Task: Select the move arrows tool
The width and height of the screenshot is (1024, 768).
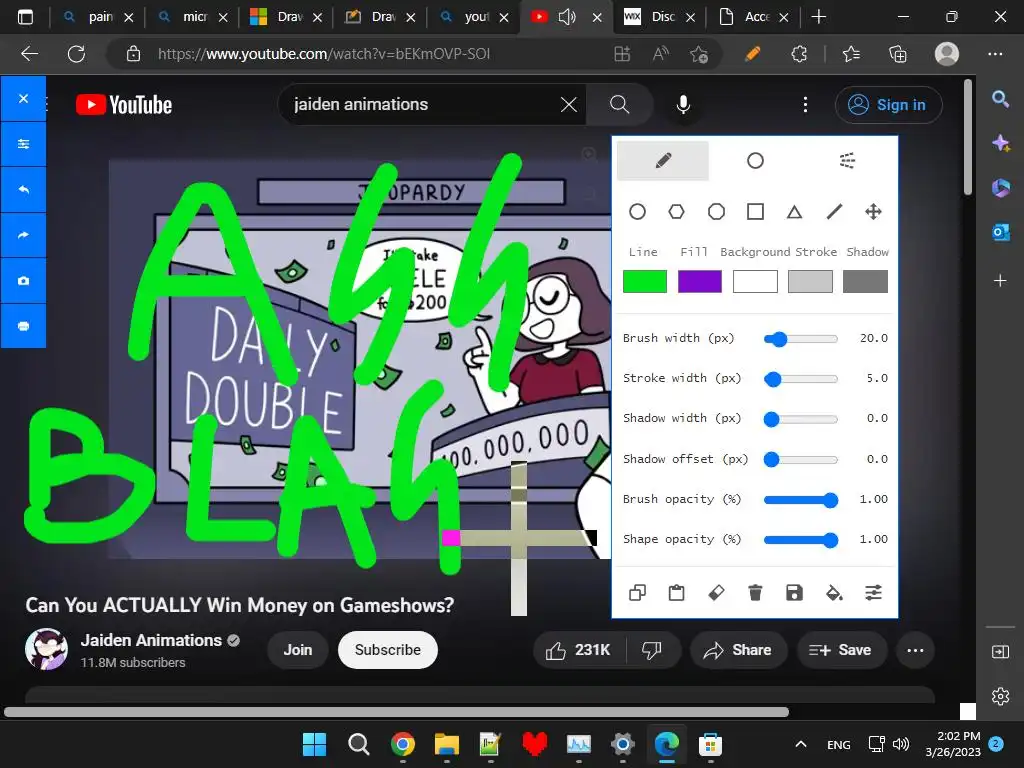Action: point(873,212)
